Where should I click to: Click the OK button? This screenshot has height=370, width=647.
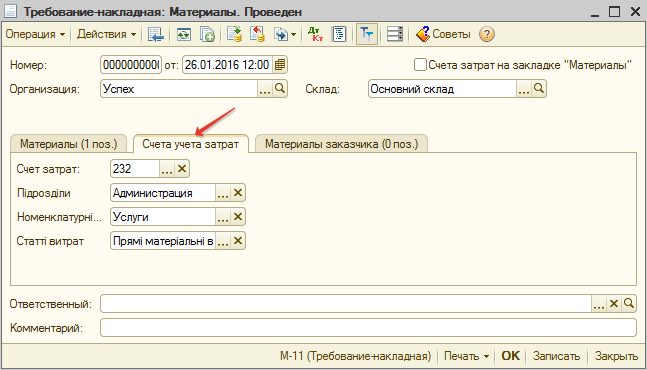click(x=510, y=356)
